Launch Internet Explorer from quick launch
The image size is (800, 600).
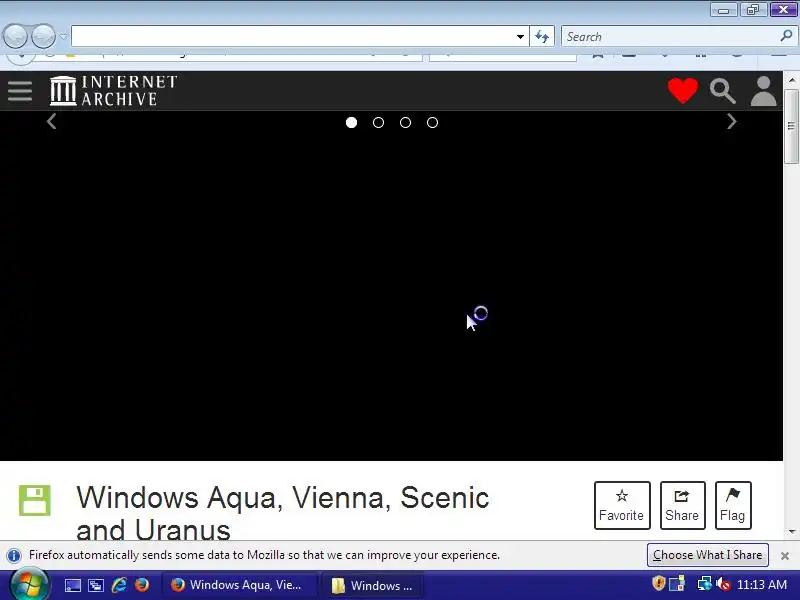[x=119, y=585]
